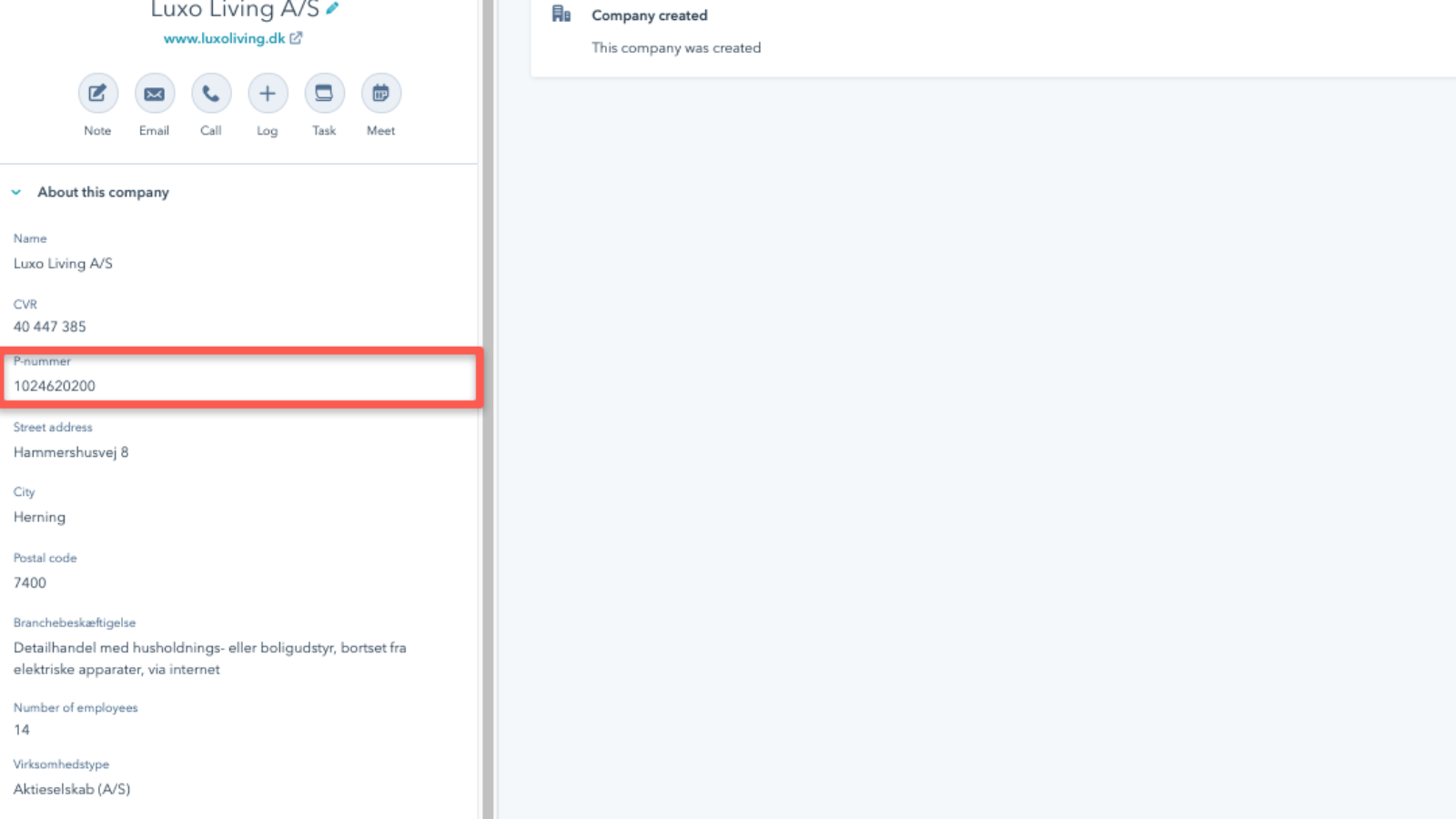The width and height of the screenshot is (1456, 819).
Task: Schedule a meeting via the Meet icon
Action: [380, 94]
